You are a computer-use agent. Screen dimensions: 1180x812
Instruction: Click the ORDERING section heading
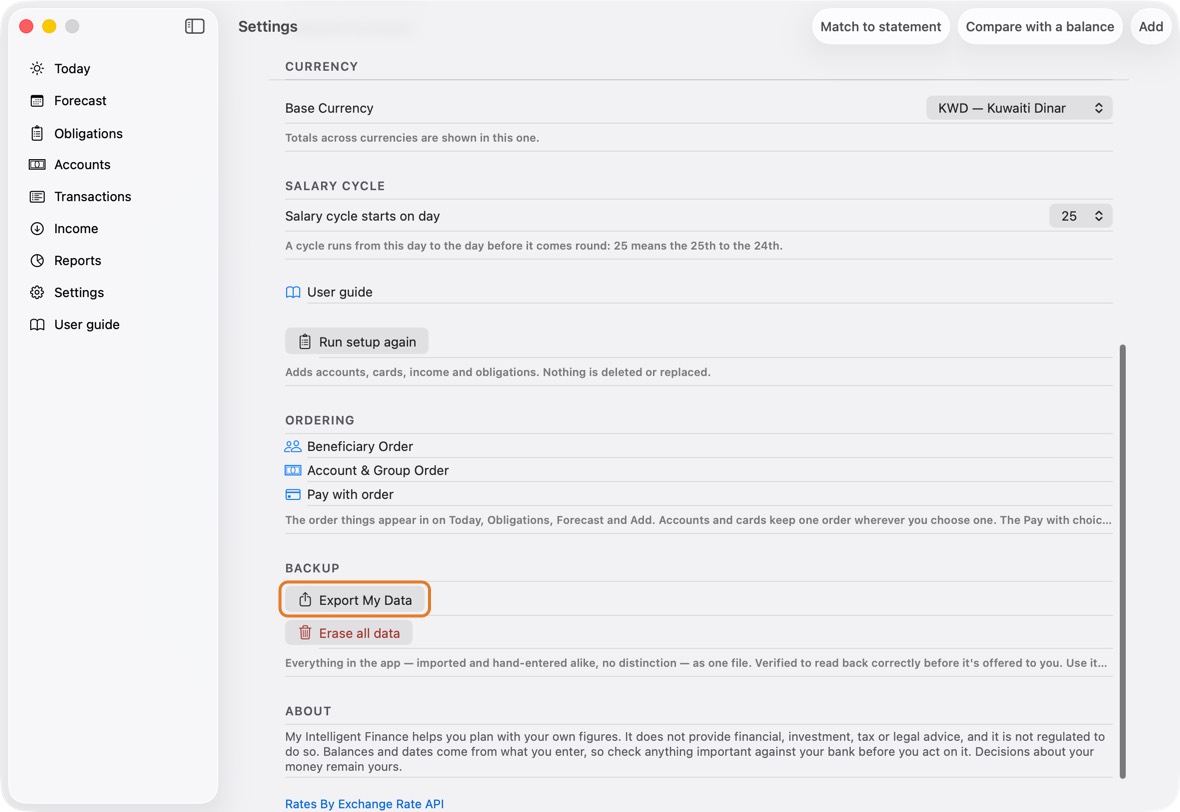[x=320, y=420]
